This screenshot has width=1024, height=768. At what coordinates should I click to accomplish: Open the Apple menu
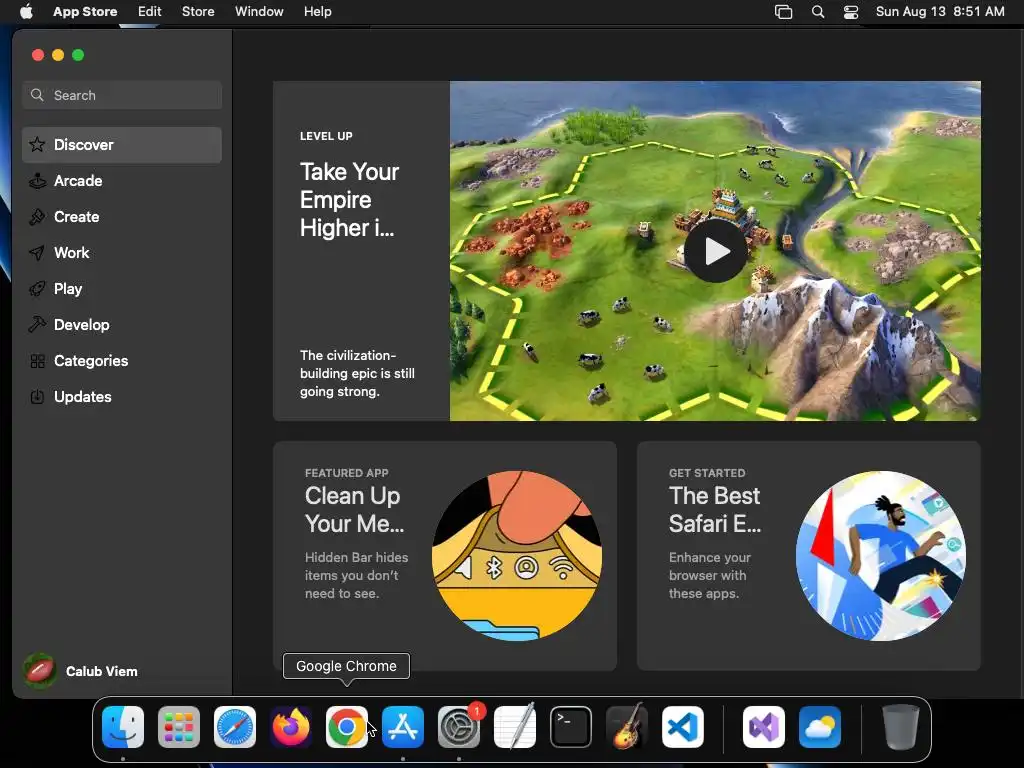26,12
